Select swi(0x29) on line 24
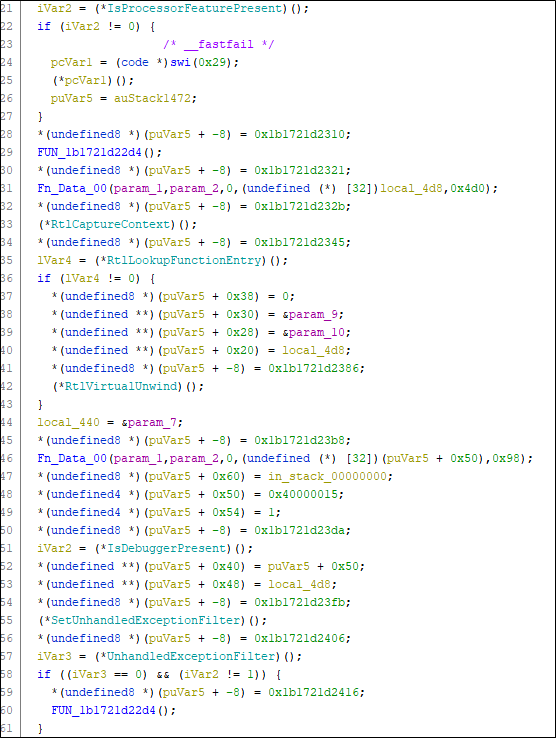Viewport: 556px width, 738px height. tap(201, 62)
